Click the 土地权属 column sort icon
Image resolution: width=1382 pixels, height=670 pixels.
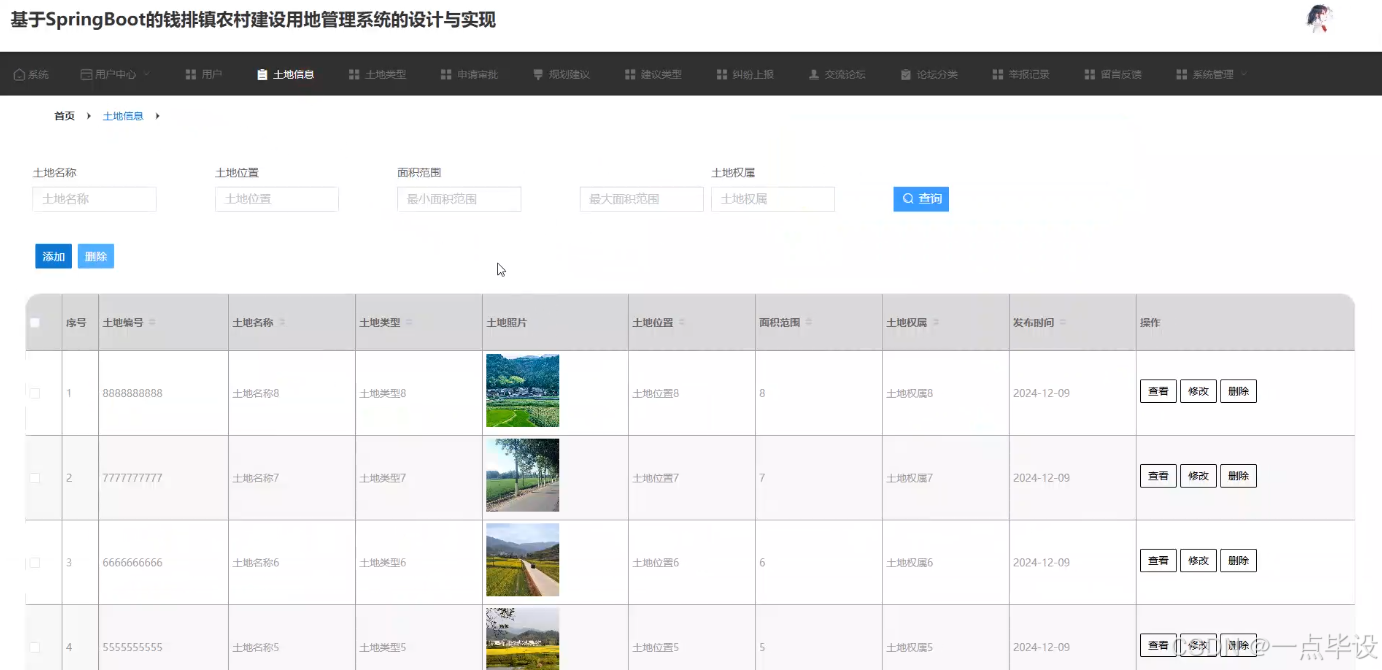coord(936,323)
